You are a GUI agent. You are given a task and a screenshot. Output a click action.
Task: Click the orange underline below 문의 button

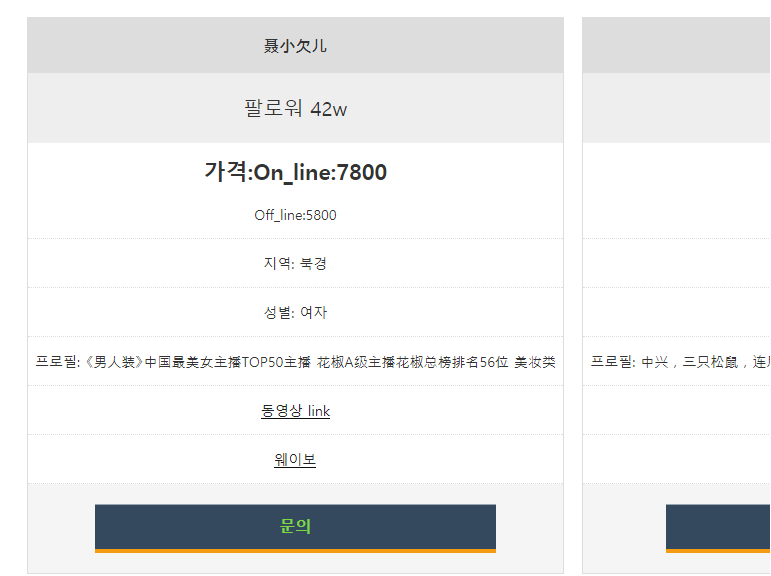pos(295,551)
